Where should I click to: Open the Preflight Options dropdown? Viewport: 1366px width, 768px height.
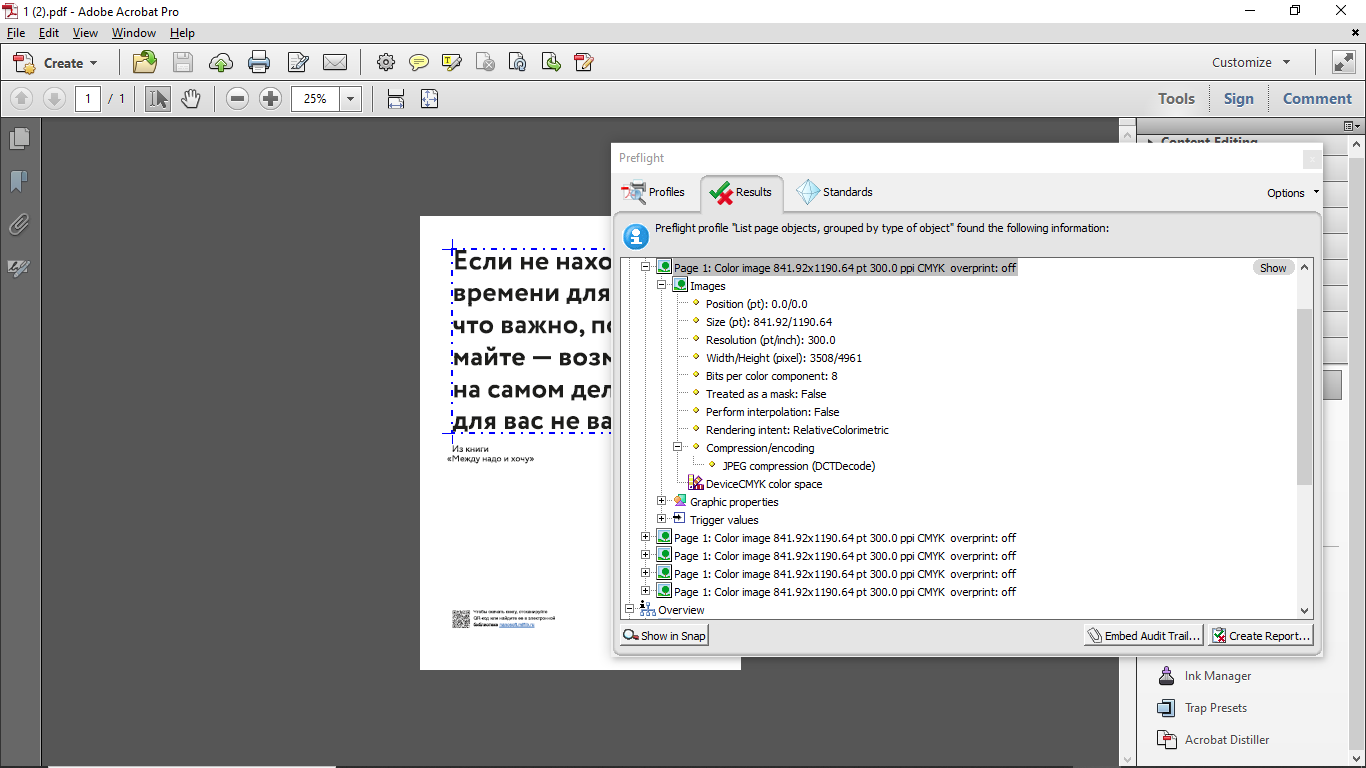[x=1292, y=193]
